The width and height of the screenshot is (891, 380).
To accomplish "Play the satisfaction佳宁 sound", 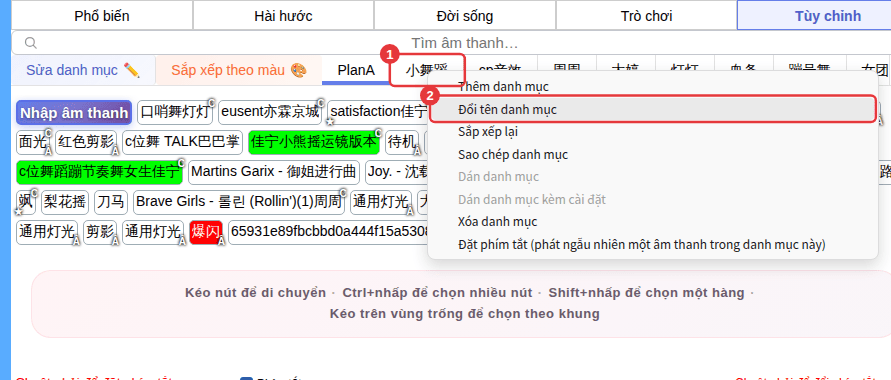I will [x=378, y=112].
